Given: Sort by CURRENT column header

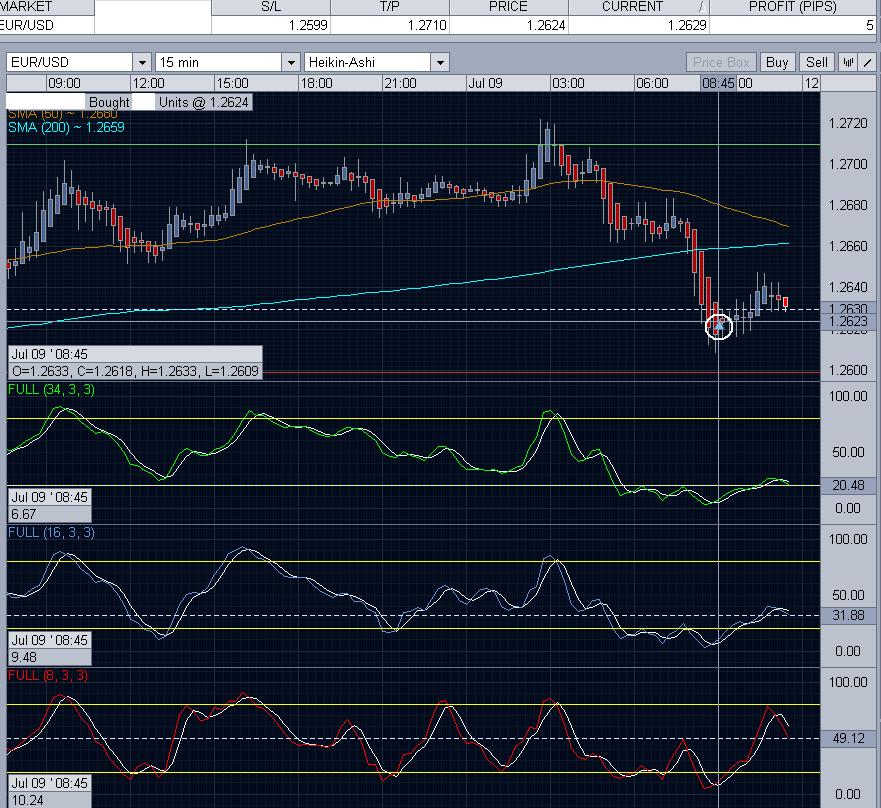Looking at the screenshot, I should click(638, 7).
